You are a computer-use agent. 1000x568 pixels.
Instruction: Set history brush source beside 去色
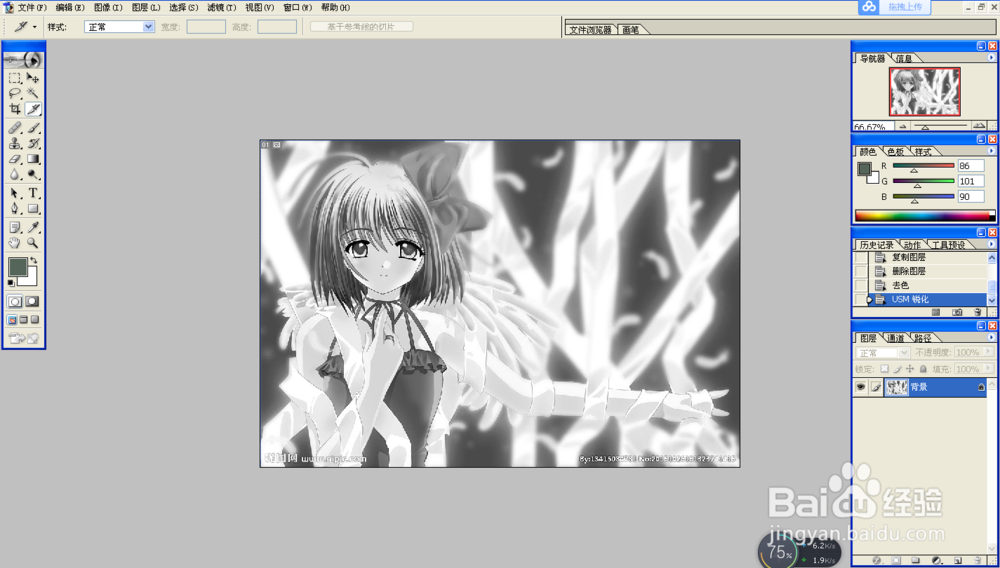pyautogui.click(x=861, y=285)
